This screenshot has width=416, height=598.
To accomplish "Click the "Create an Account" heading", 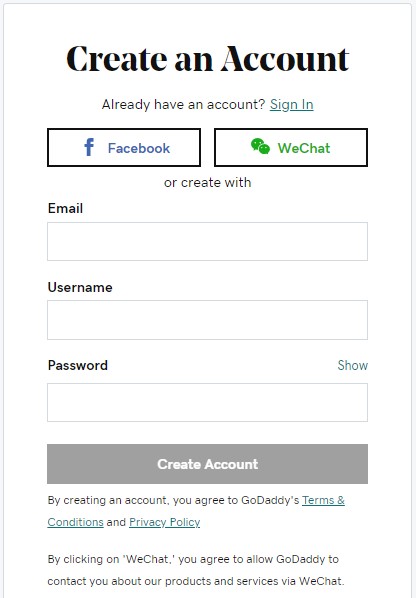I will pyautogui.click(x=207, y=58).
